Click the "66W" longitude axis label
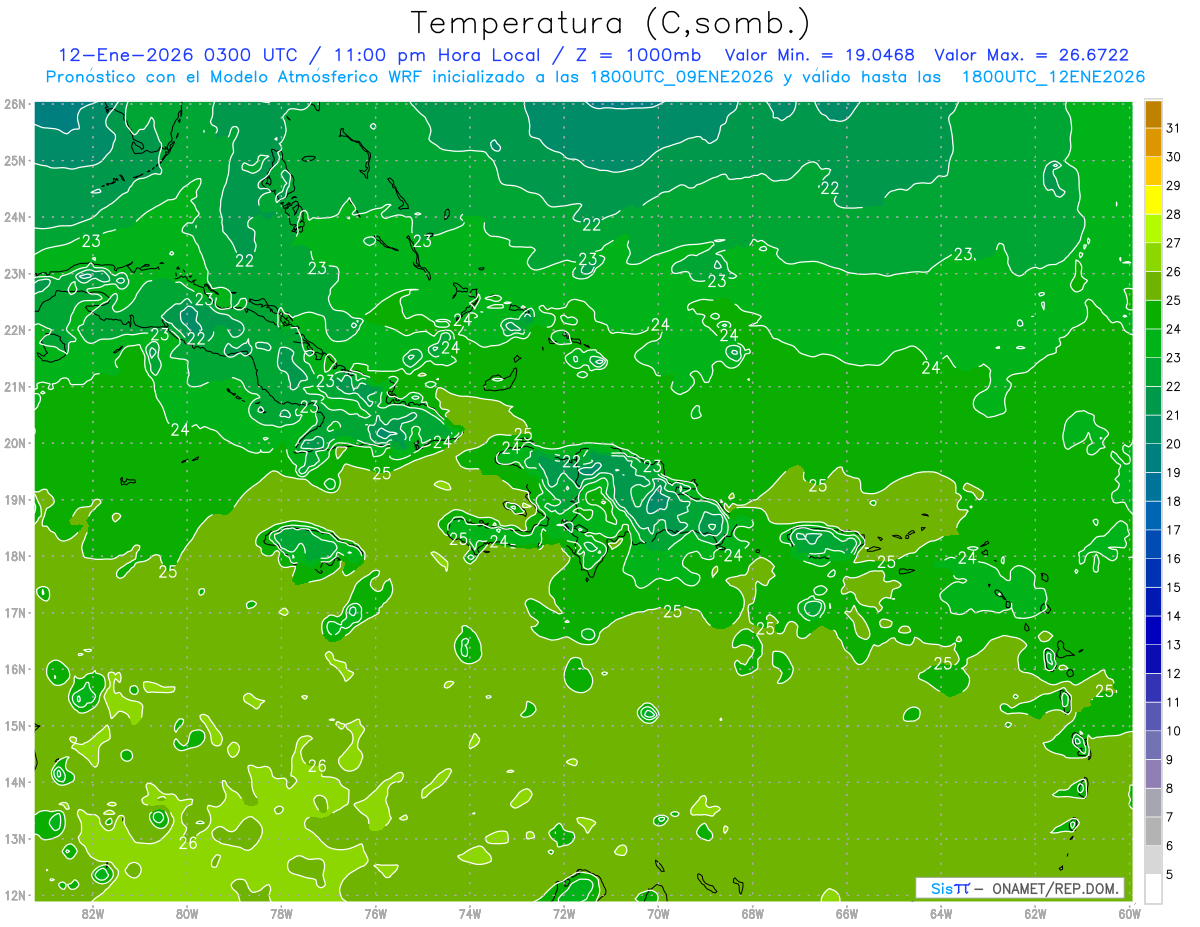1200x927 pixels. [847, 912]
